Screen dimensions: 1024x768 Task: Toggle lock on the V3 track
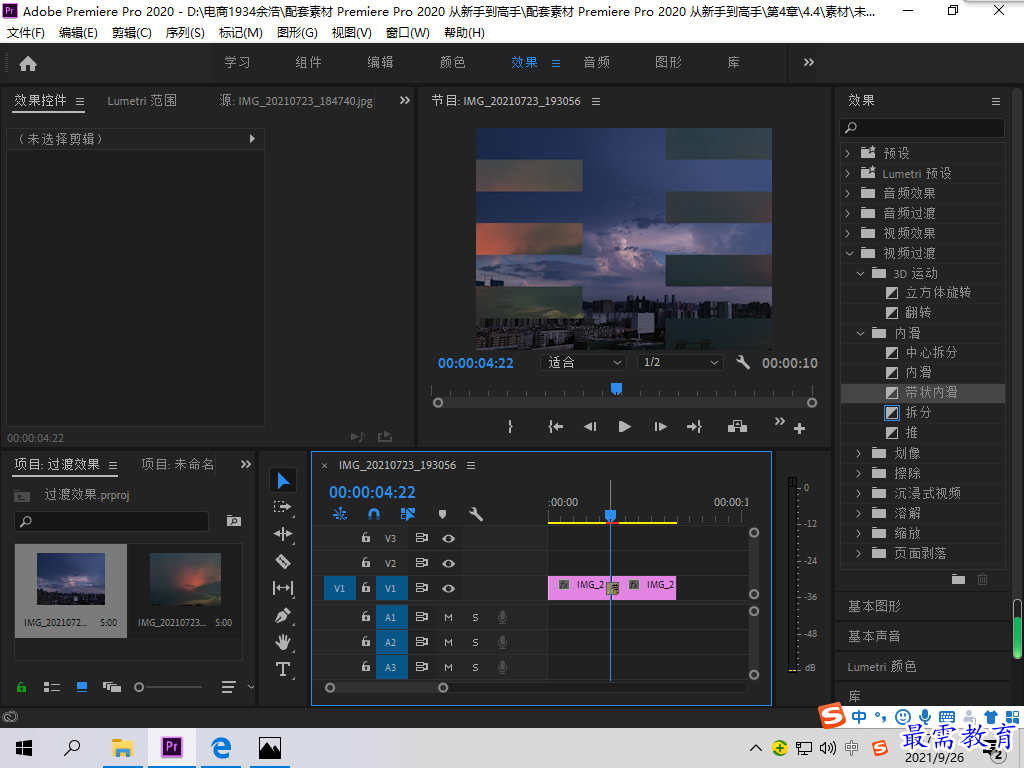coord(366,537)
